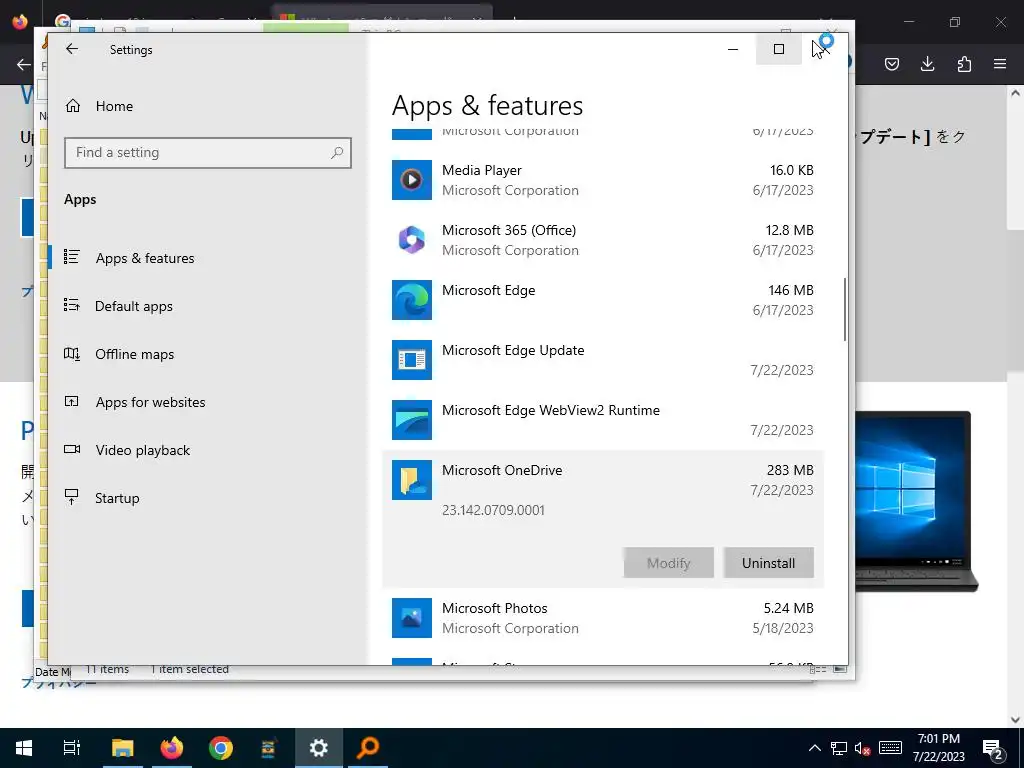Select Microsoft Edge WebView2 Runtime entry
Image resolution: width=1024 pixels, height=768 pixels.
pos(603,421)
